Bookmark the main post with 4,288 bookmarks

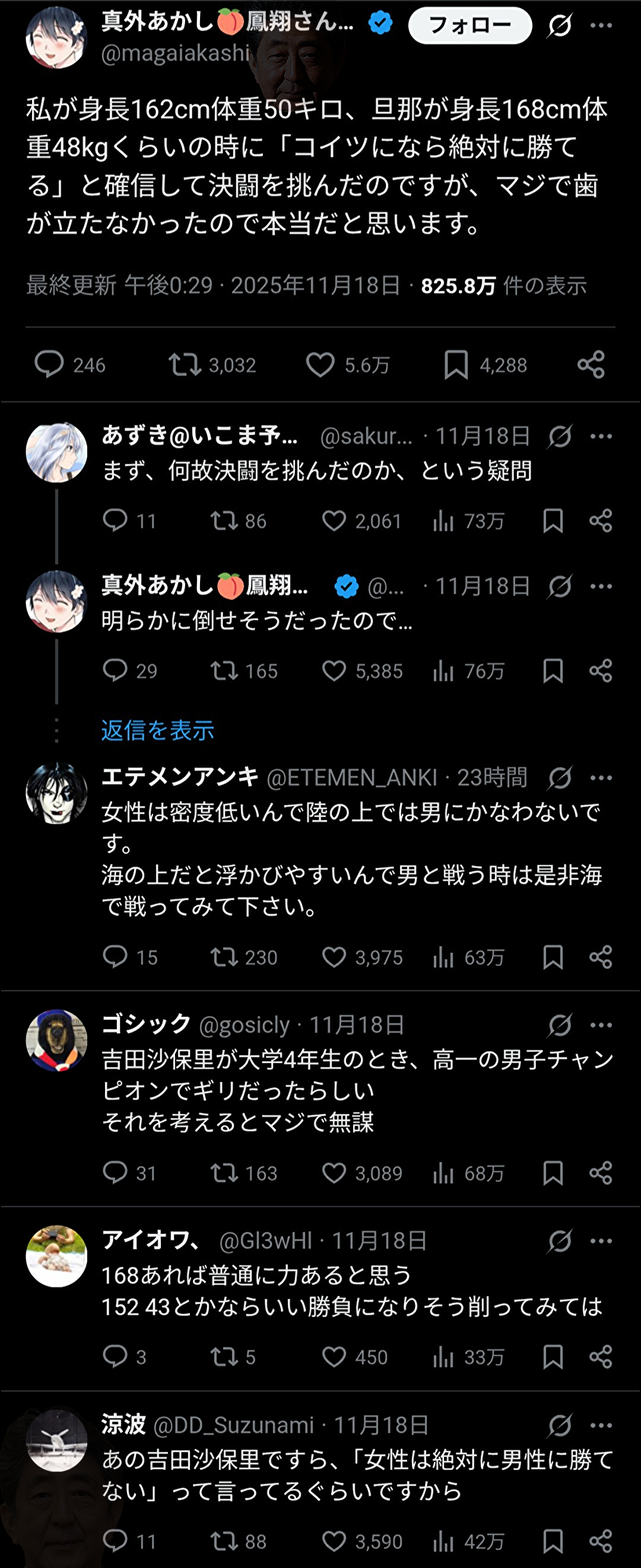[x=456, y=365]
